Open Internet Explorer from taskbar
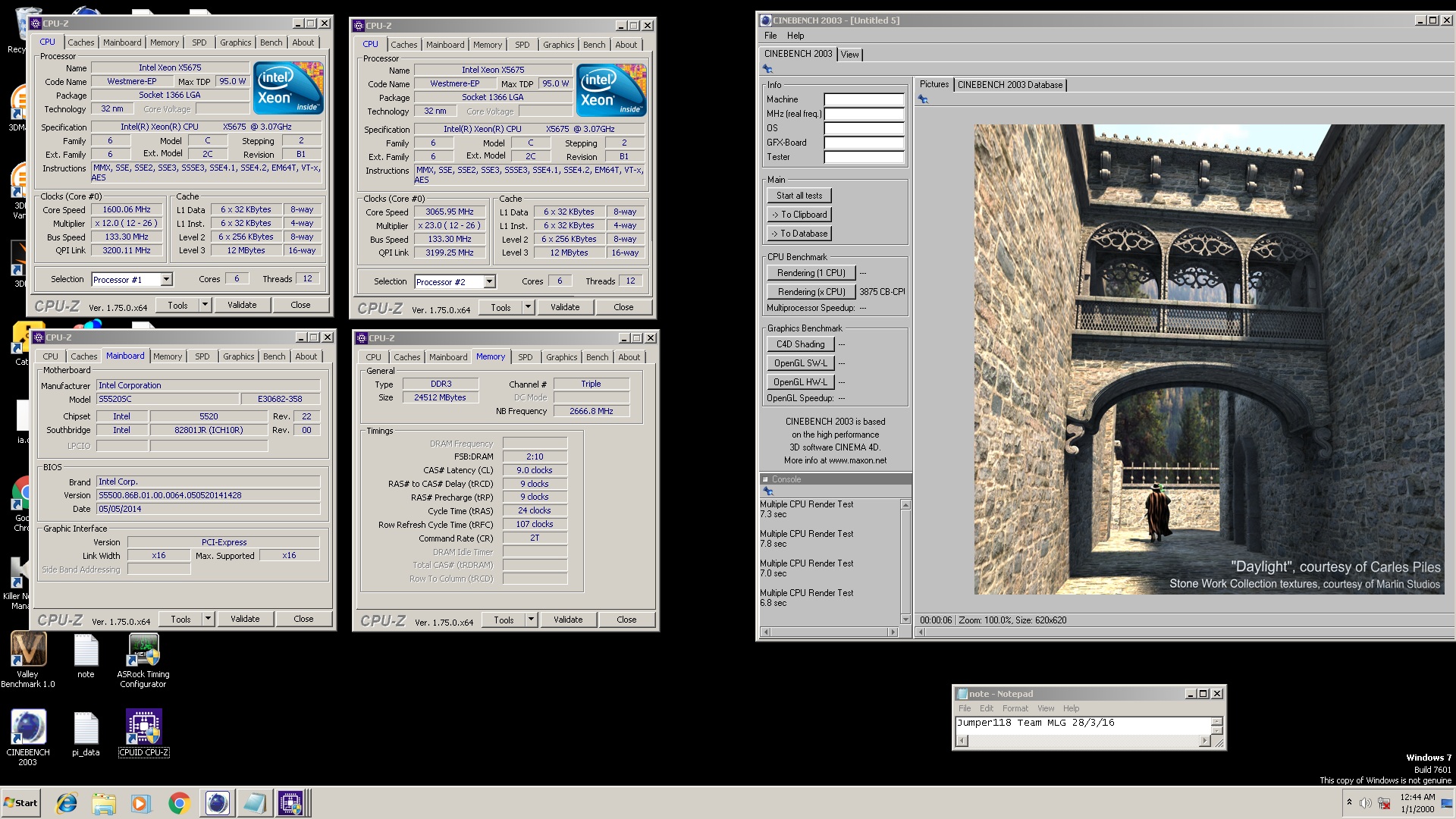This screenshot has height=819, width=1456. pyautogui.click(x=67, y=803)
